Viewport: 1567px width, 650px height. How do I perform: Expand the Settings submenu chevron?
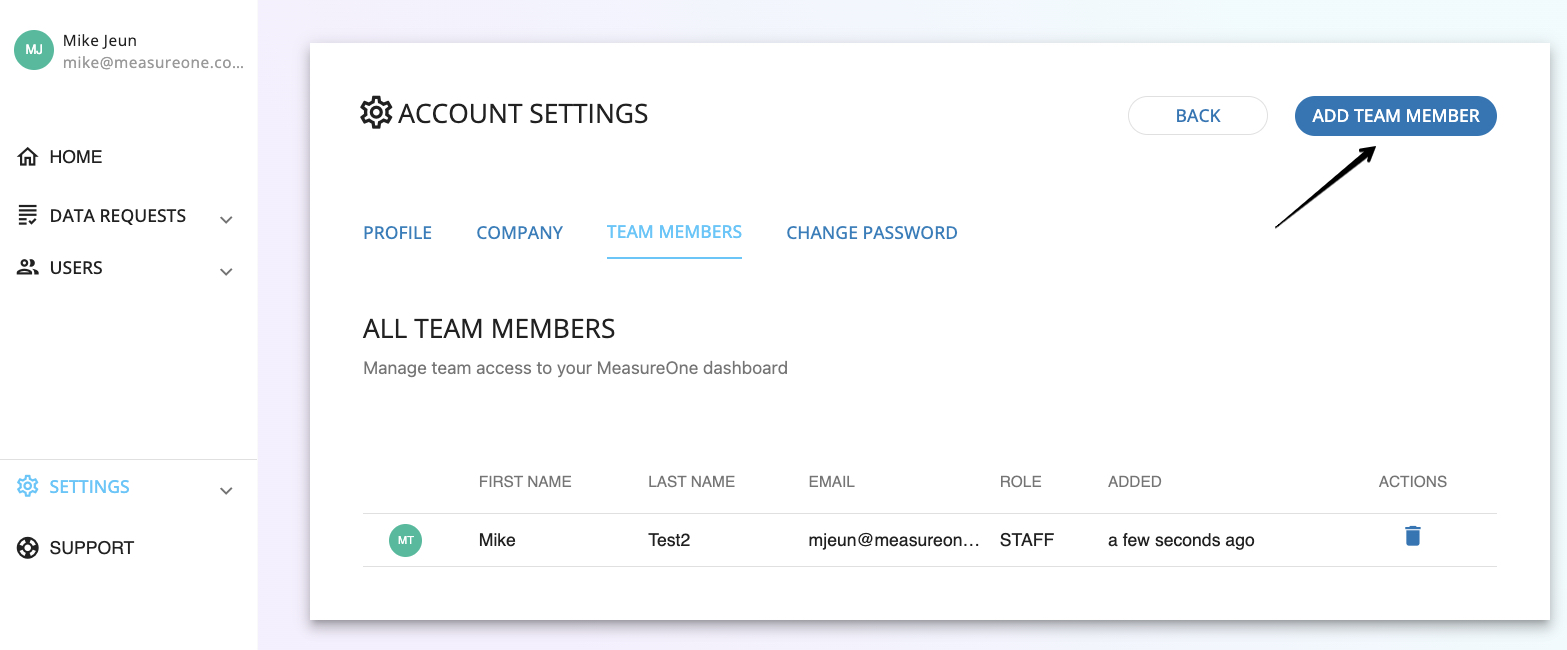(226, 490)
